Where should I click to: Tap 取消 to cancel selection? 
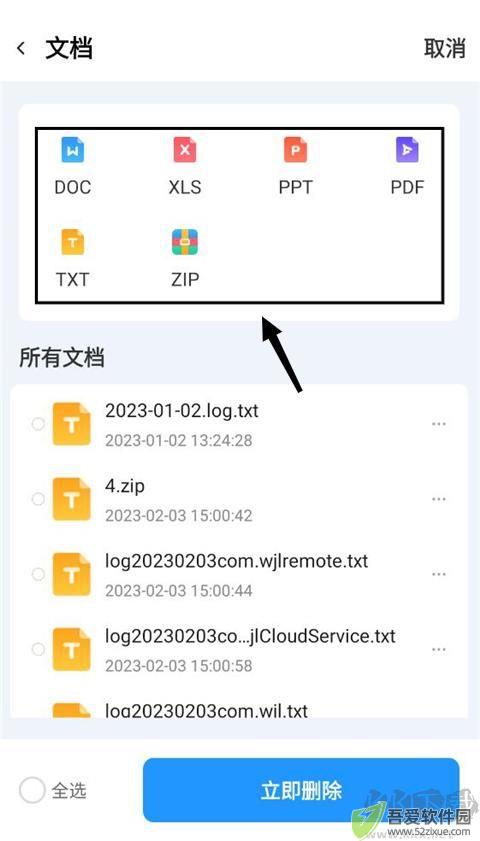point(445,48)
